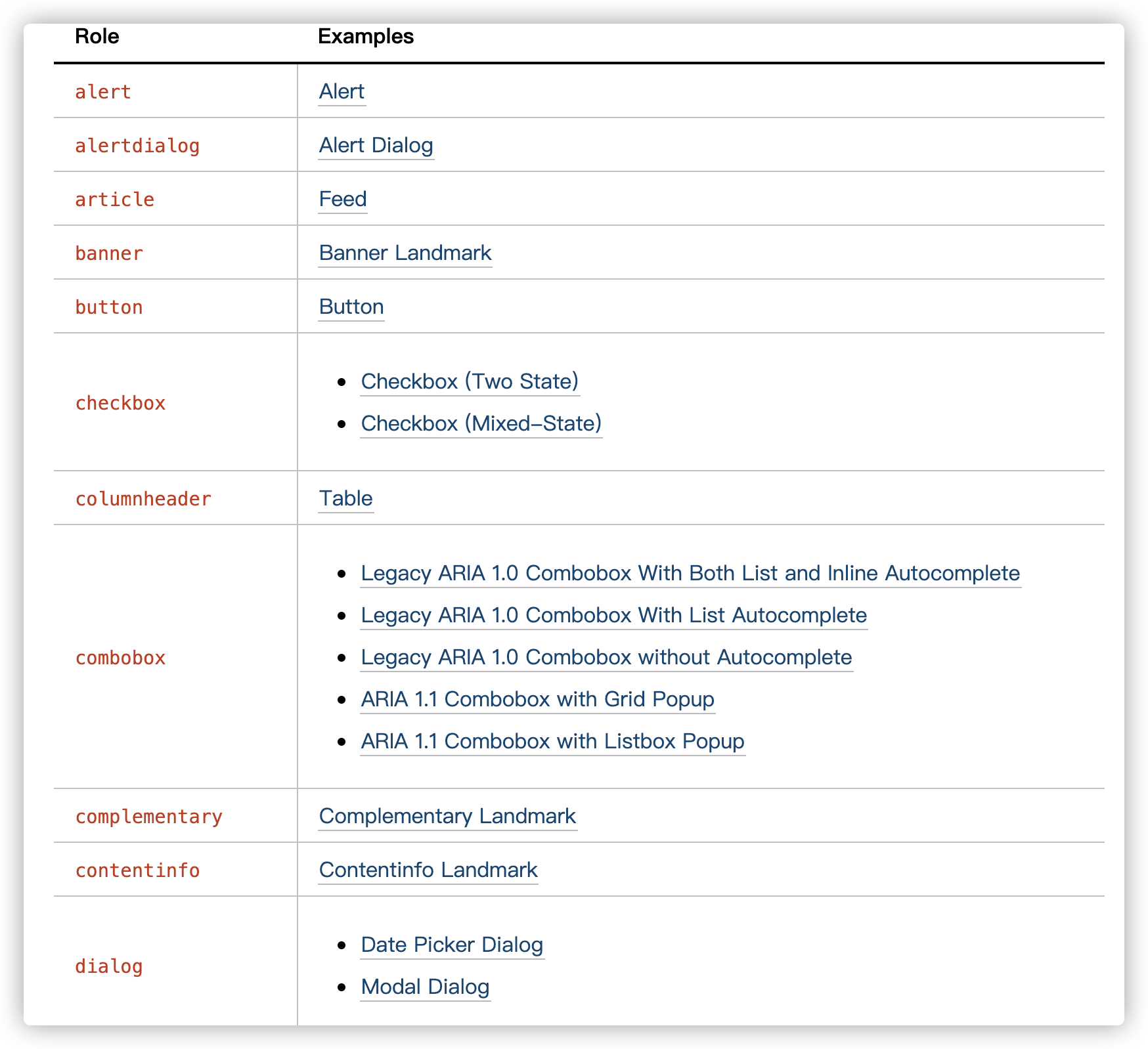Click the alertdialog role code text
The image size is (1148, 1049).
pyautogui.click(x=137, y=146)
